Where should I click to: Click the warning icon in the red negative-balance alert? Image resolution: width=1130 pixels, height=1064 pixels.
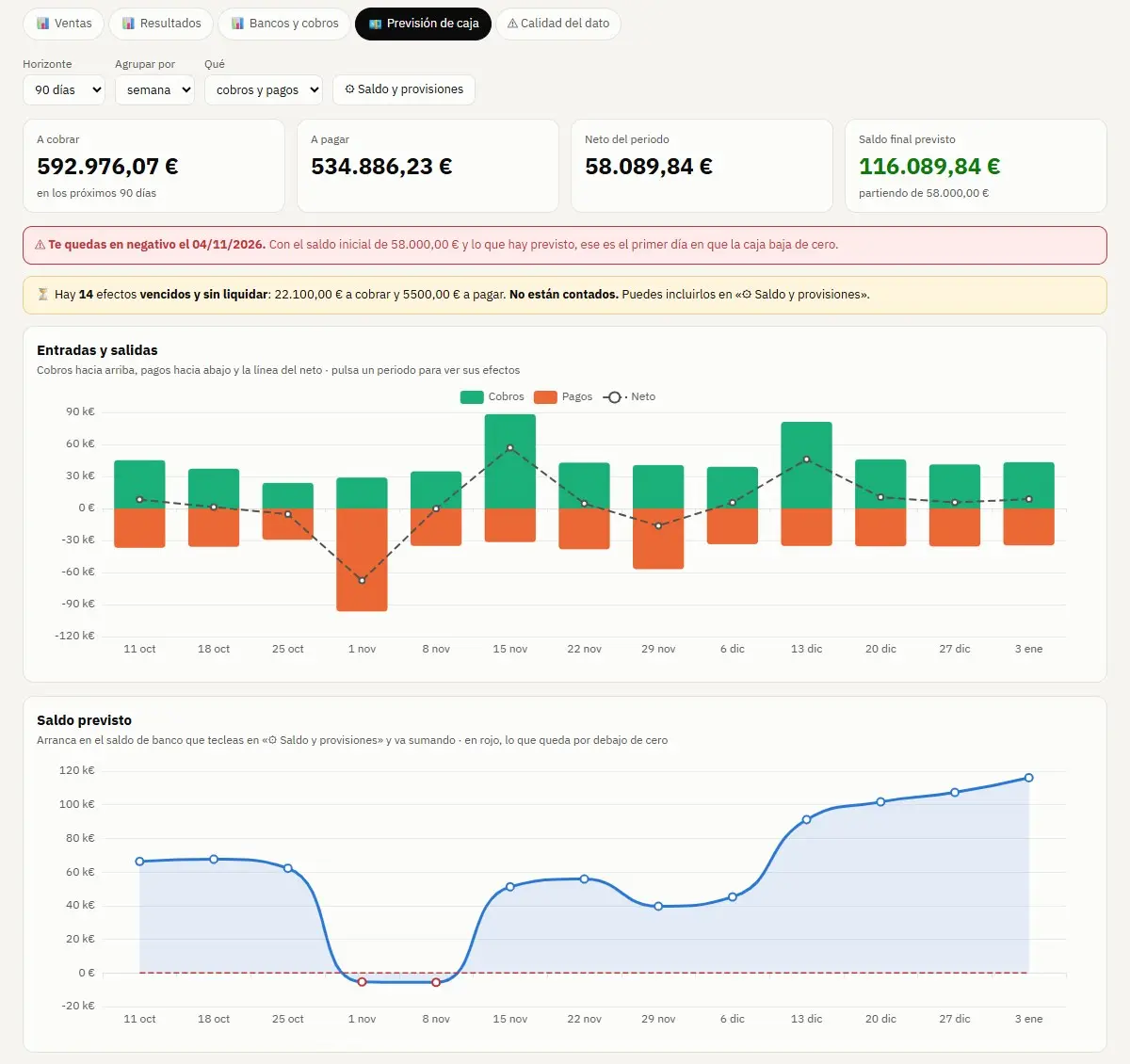pyautogui.click(x=40, y=245)
